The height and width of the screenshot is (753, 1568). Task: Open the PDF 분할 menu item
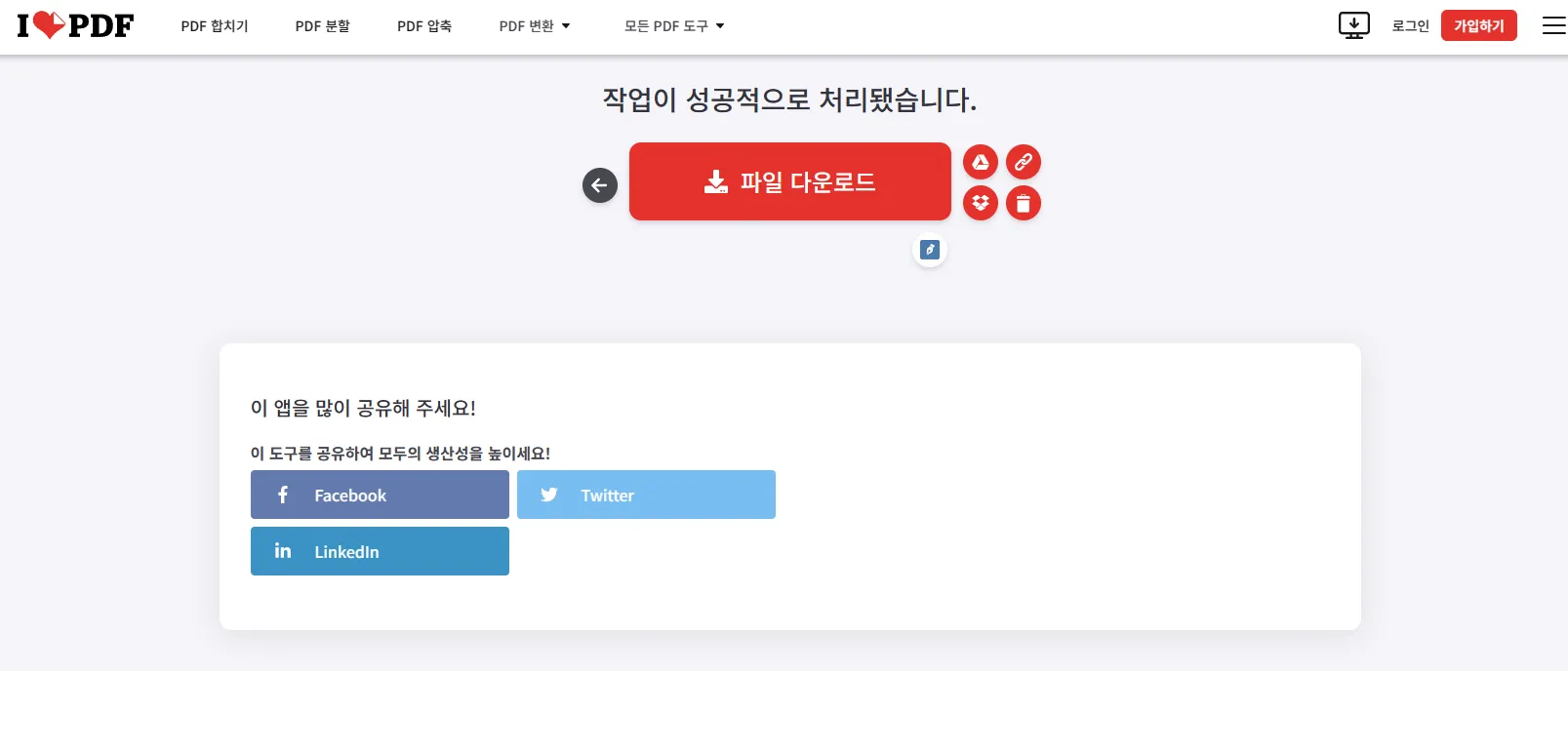coord(323,26)
